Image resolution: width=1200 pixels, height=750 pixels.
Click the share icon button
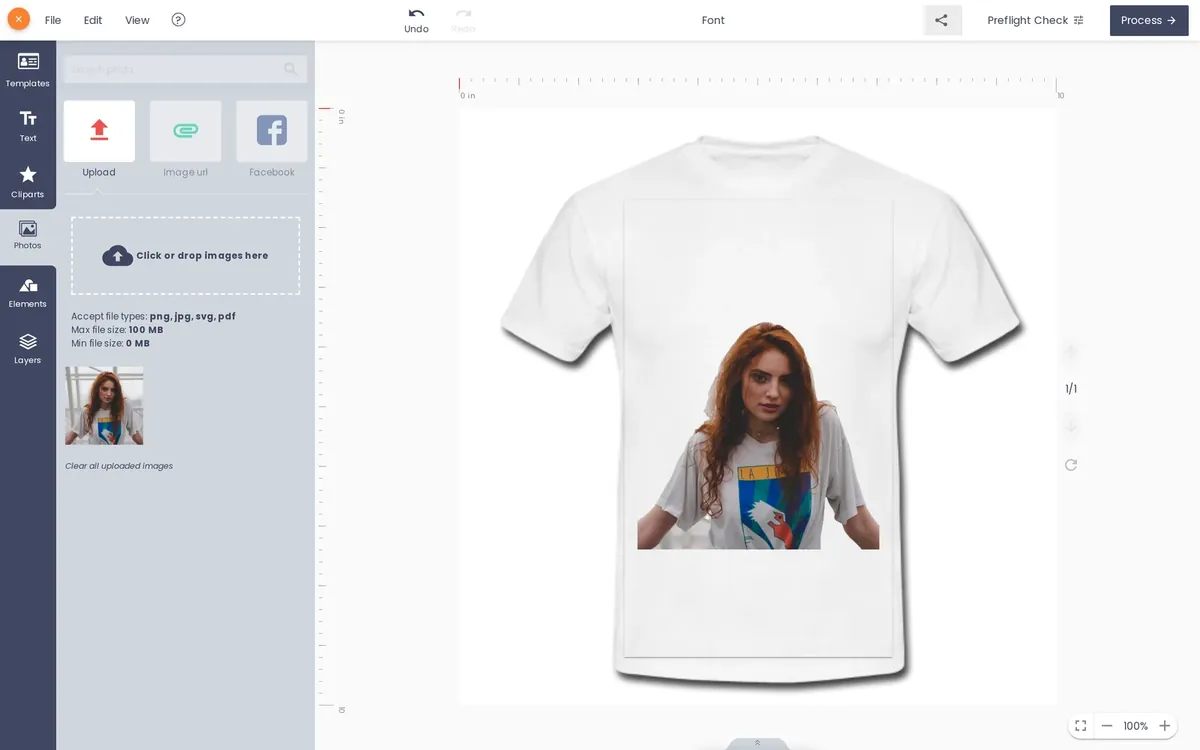[942, 20]
